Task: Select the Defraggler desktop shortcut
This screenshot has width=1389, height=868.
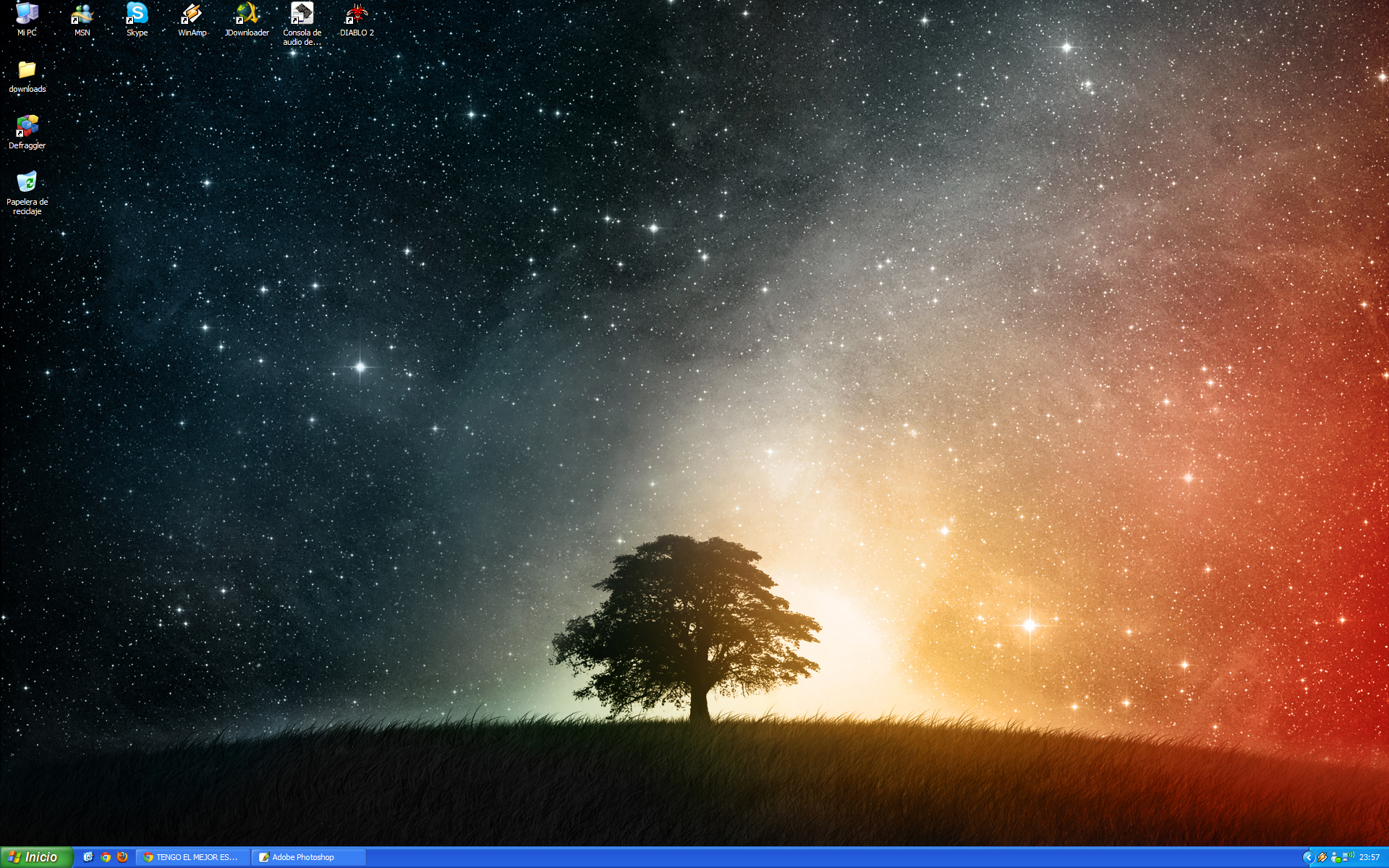Action: (x=27, y=132)
